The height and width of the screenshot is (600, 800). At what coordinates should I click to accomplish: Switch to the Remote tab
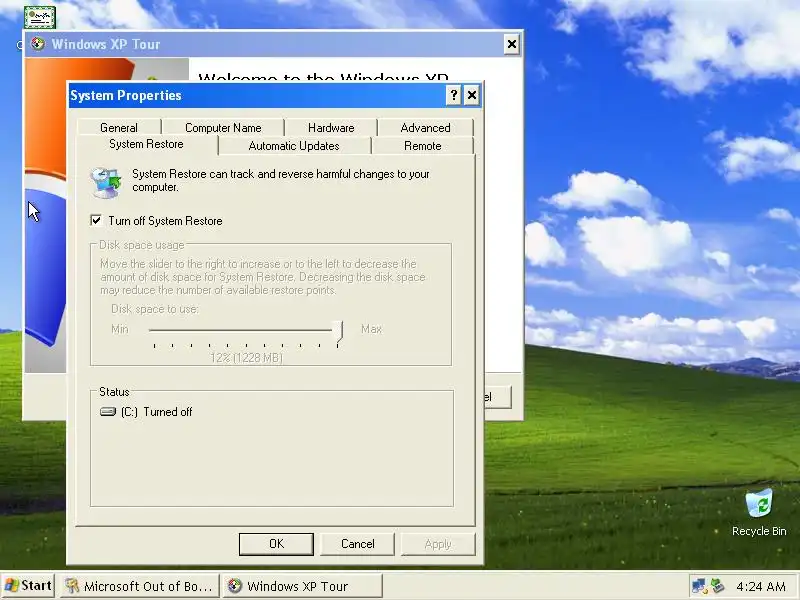(422, 146)
